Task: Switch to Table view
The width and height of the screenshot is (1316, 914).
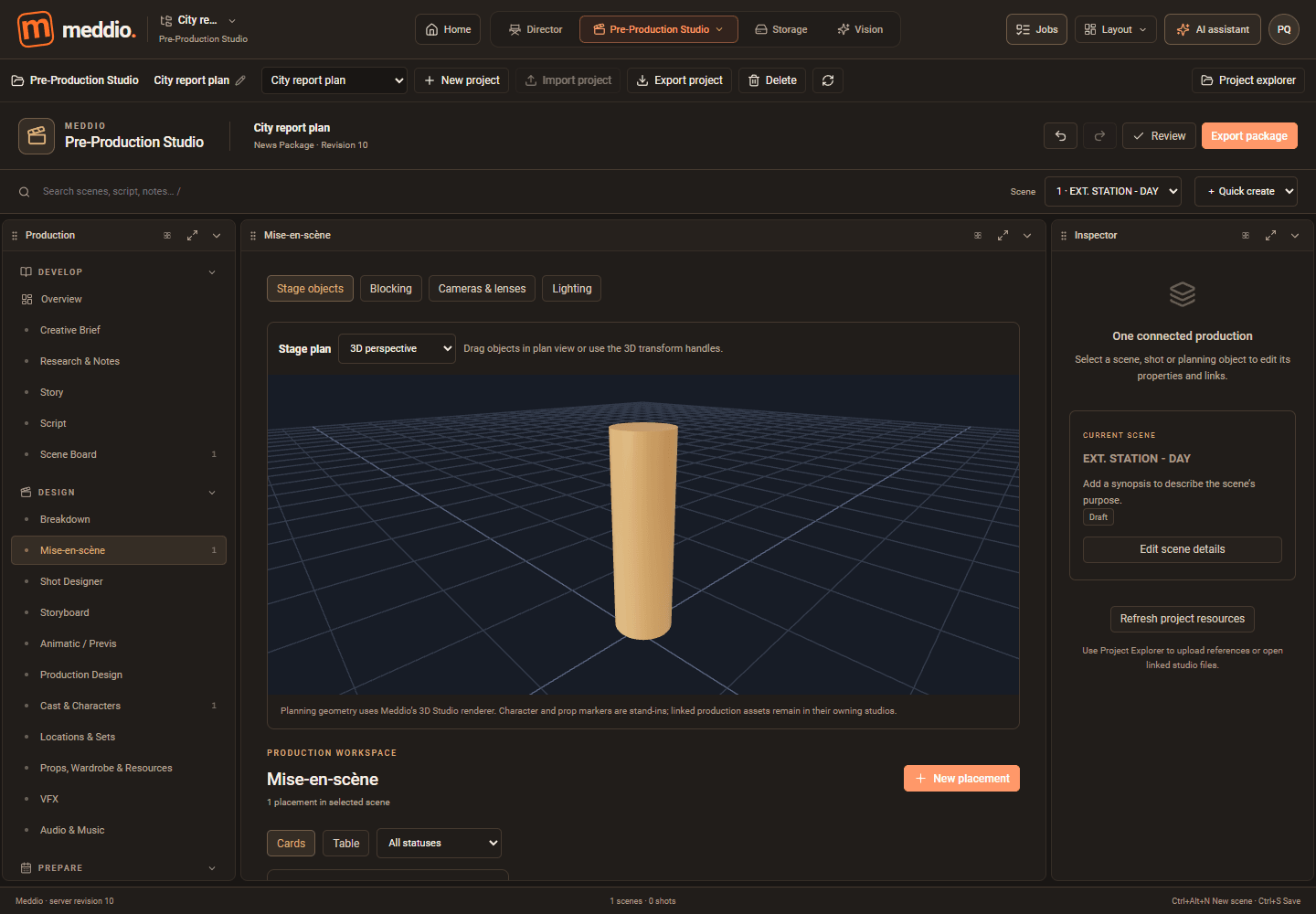Action: (x=346, y=844)
